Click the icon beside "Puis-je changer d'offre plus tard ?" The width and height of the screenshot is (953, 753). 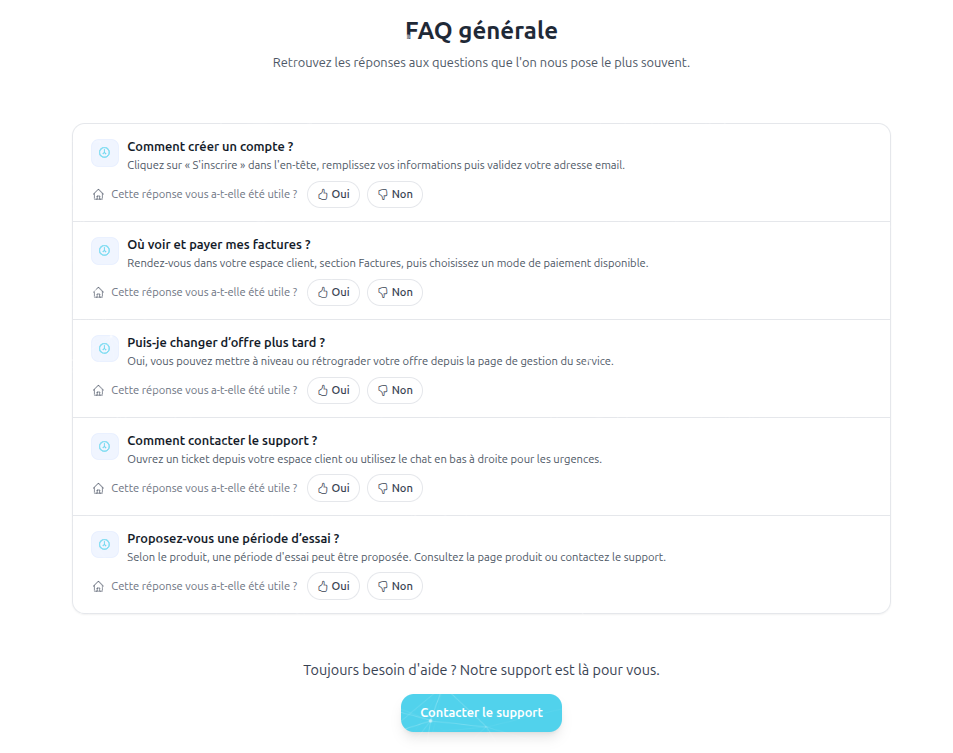[x=104, y=348]
